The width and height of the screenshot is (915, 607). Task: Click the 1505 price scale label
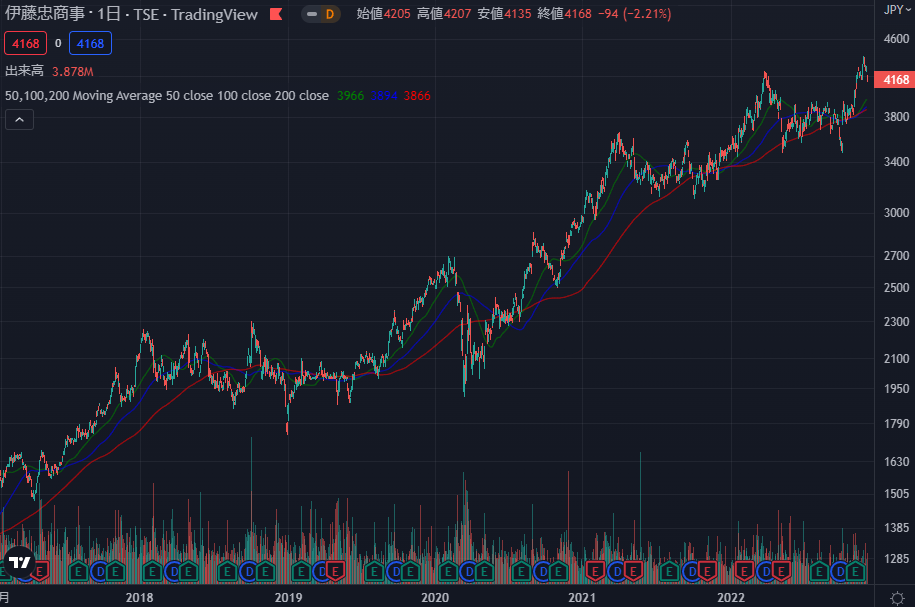896,494
